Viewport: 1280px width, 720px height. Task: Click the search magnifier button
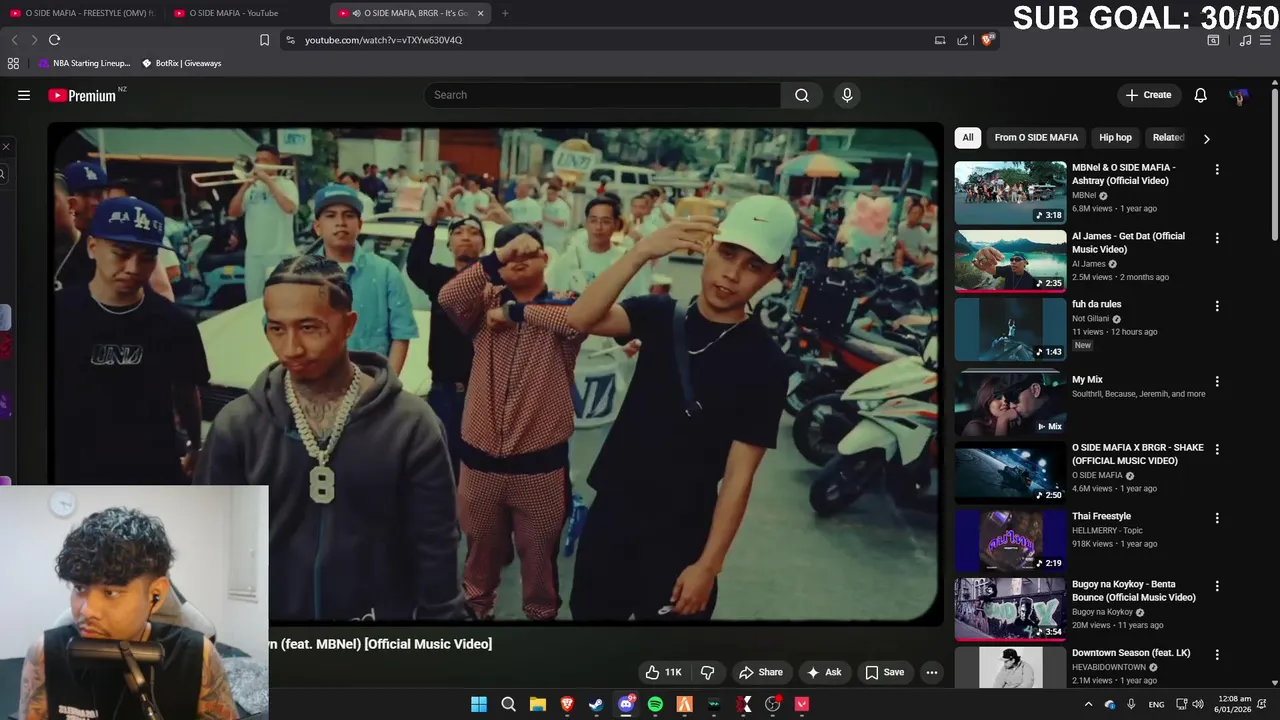click(802, 95)
